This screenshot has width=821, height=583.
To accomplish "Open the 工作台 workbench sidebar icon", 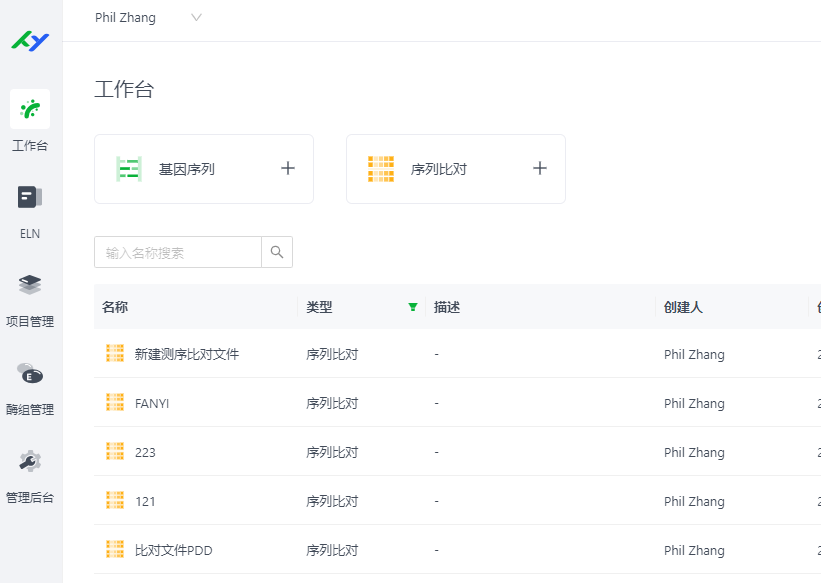I will (x=30, y=110).
